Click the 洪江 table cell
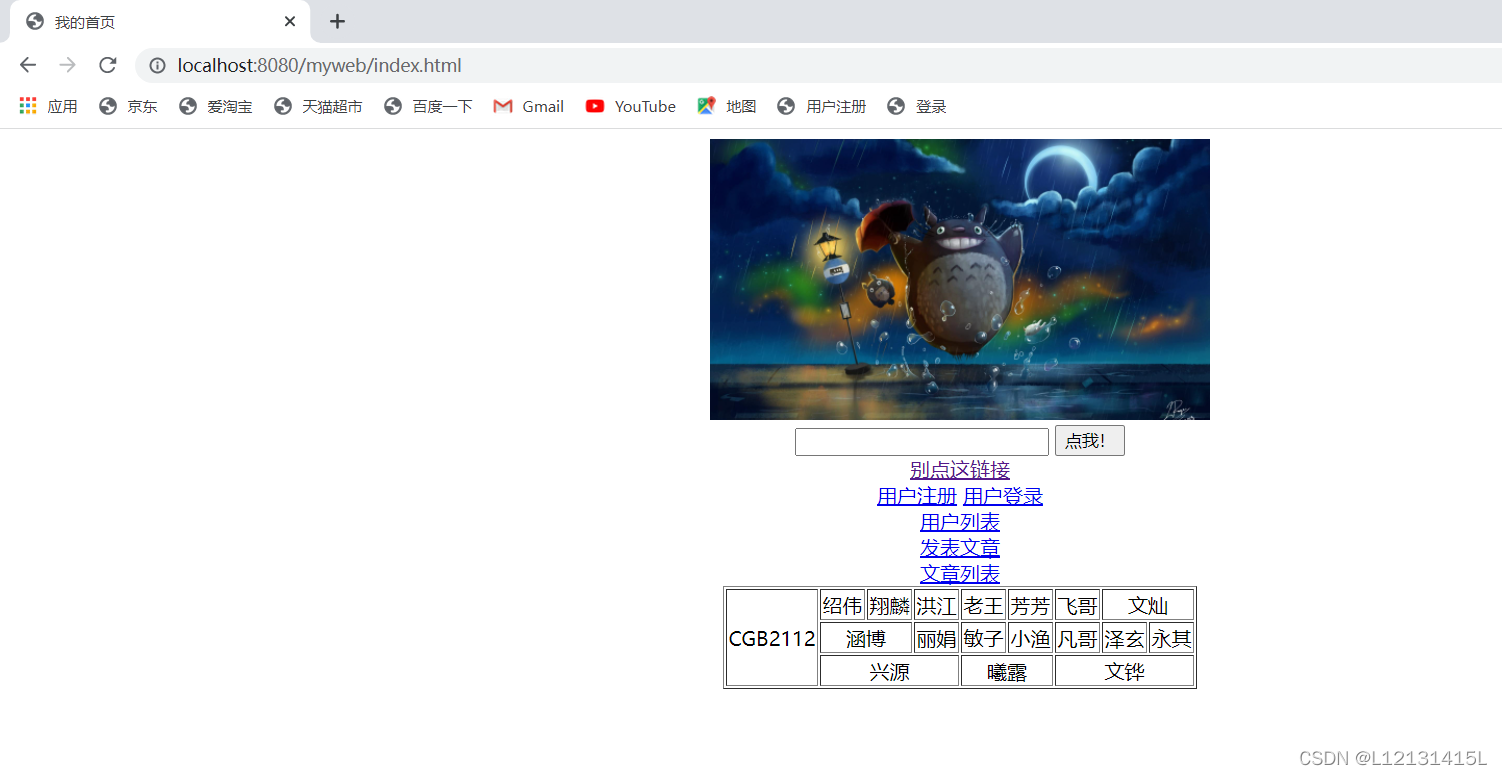 click(x=936, y=605)
